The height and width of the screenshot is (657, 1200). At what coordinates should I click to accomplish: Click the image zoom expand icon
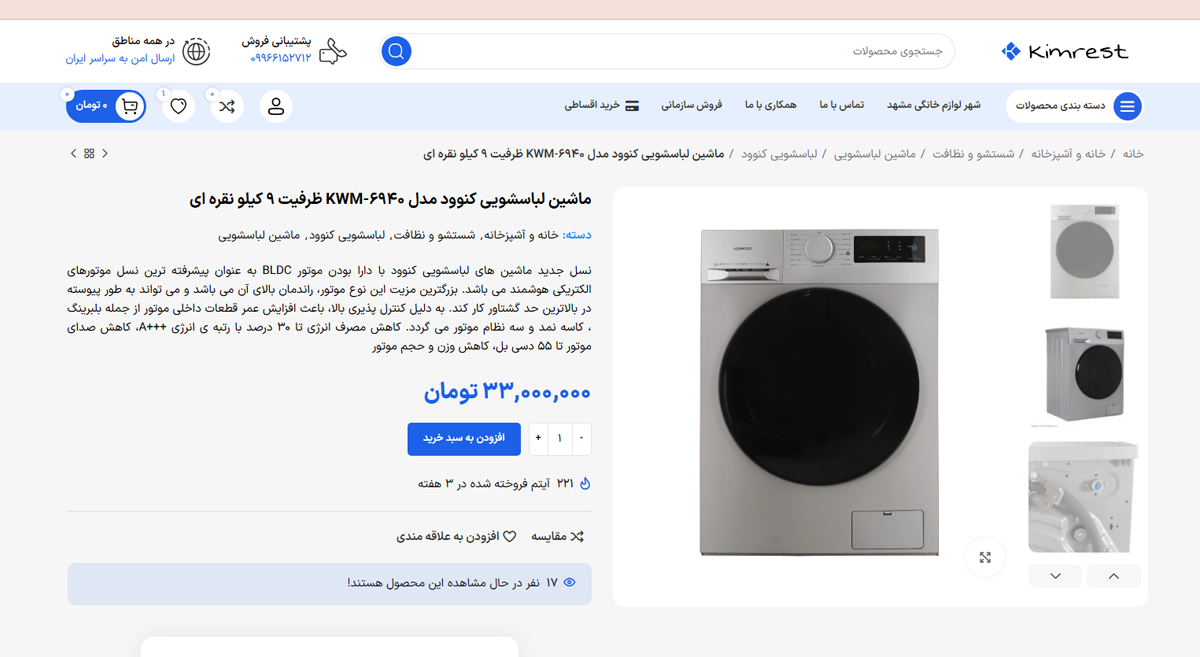(984, 557)
